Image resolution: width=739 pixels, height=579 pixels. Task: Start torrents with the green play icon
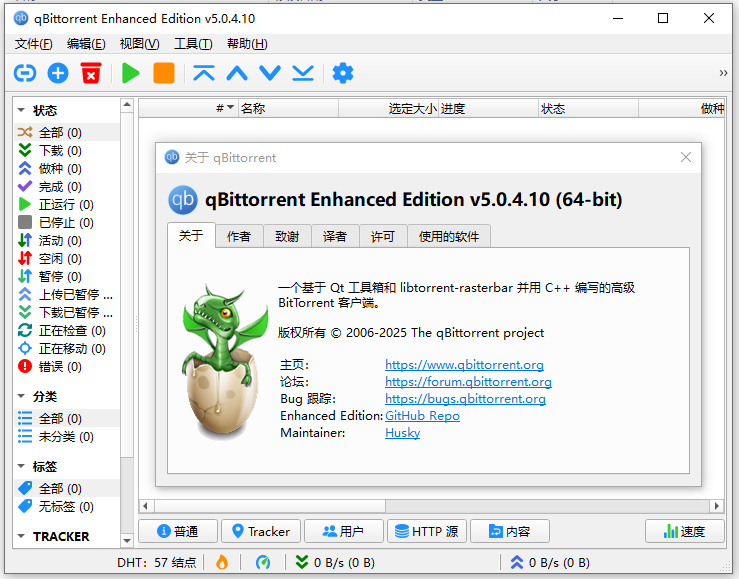click(x=131, y=73)
